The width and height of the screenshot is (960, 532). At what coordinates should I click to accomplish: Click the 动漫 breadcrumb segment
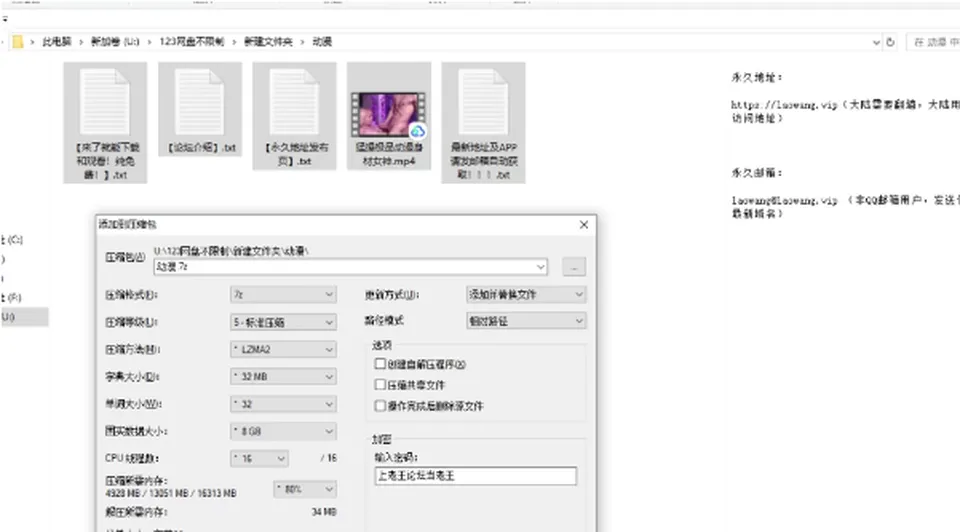[x=322, y=42]
